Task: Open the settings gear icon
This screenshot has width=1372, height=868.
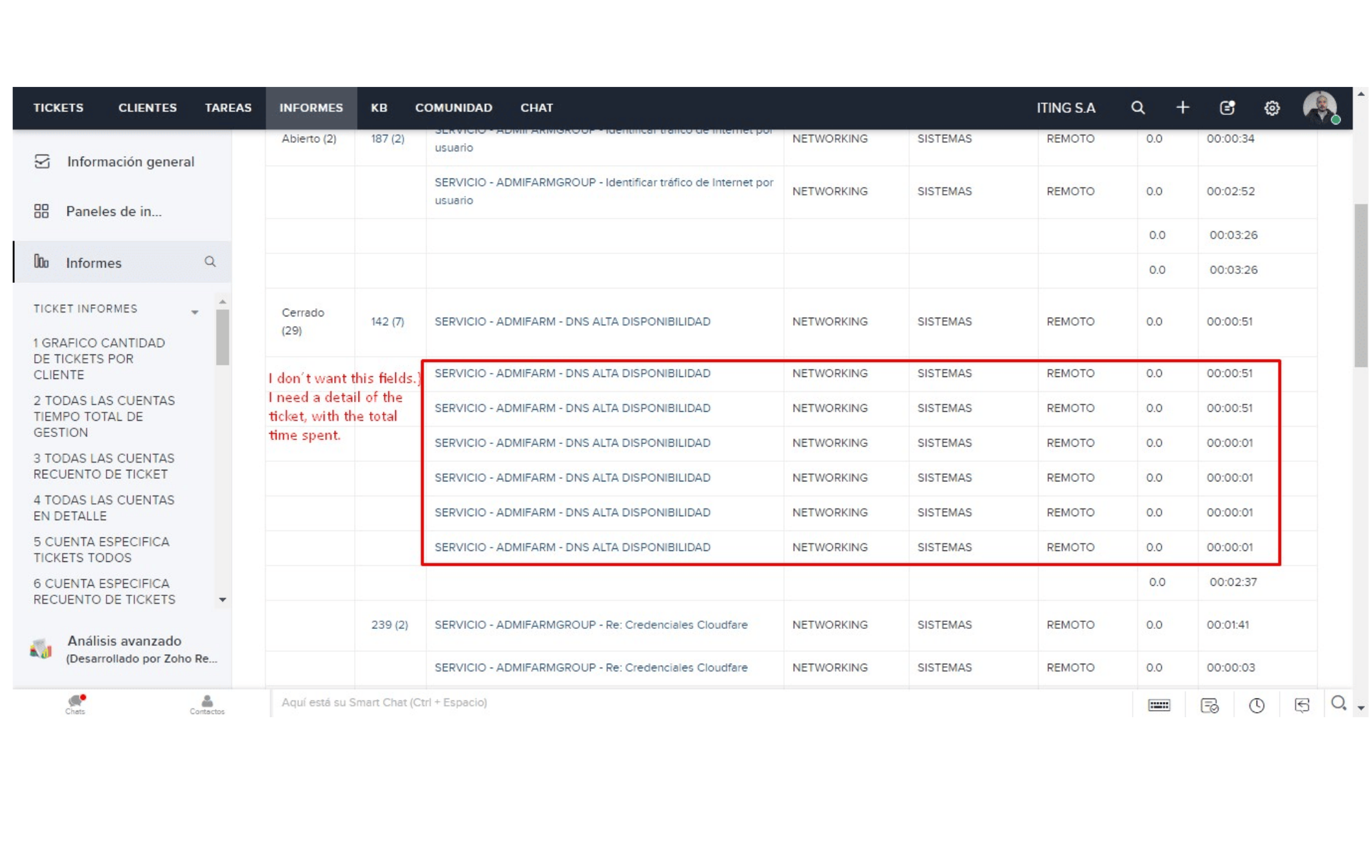Action: pos(1271,108)
